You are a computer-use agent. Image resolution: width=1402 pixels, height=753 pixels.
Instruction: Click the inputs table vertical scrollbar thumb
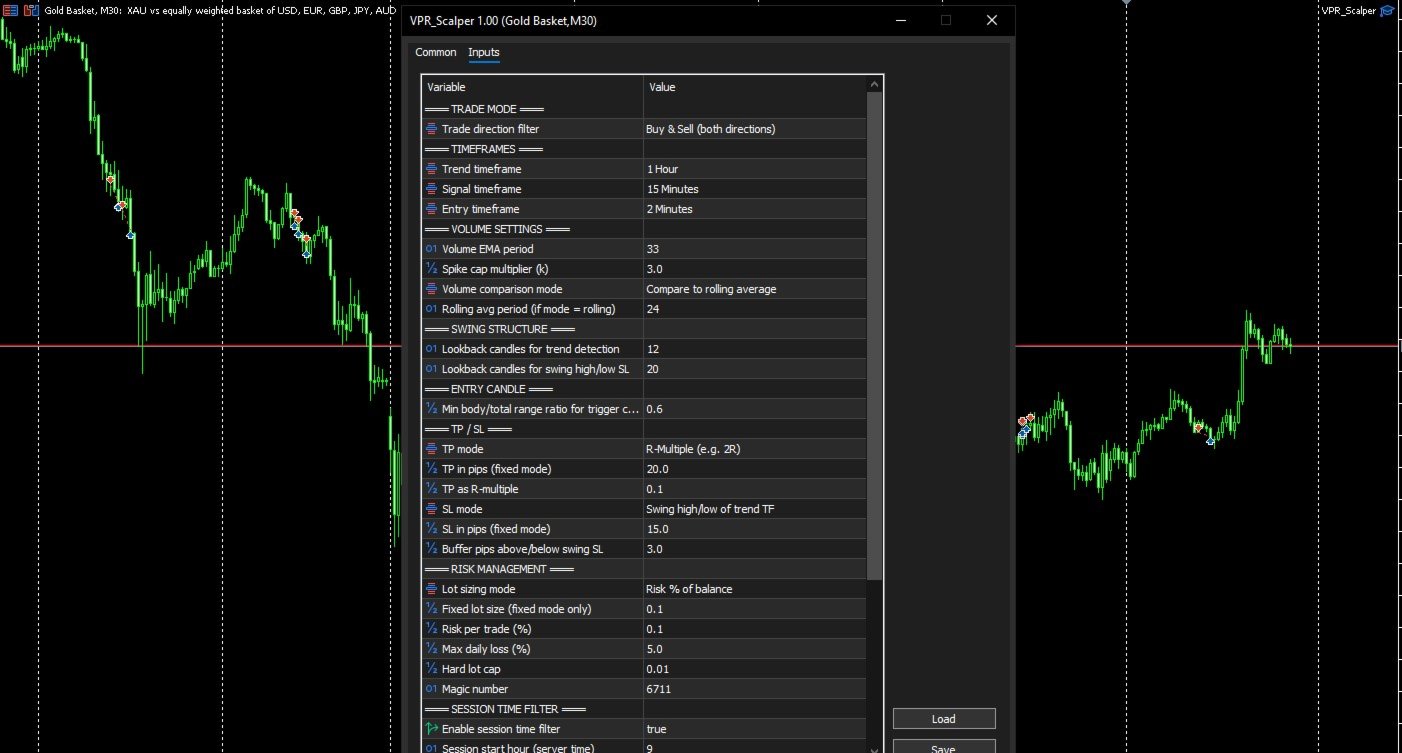pyautogui.click(x=875, y=335)
